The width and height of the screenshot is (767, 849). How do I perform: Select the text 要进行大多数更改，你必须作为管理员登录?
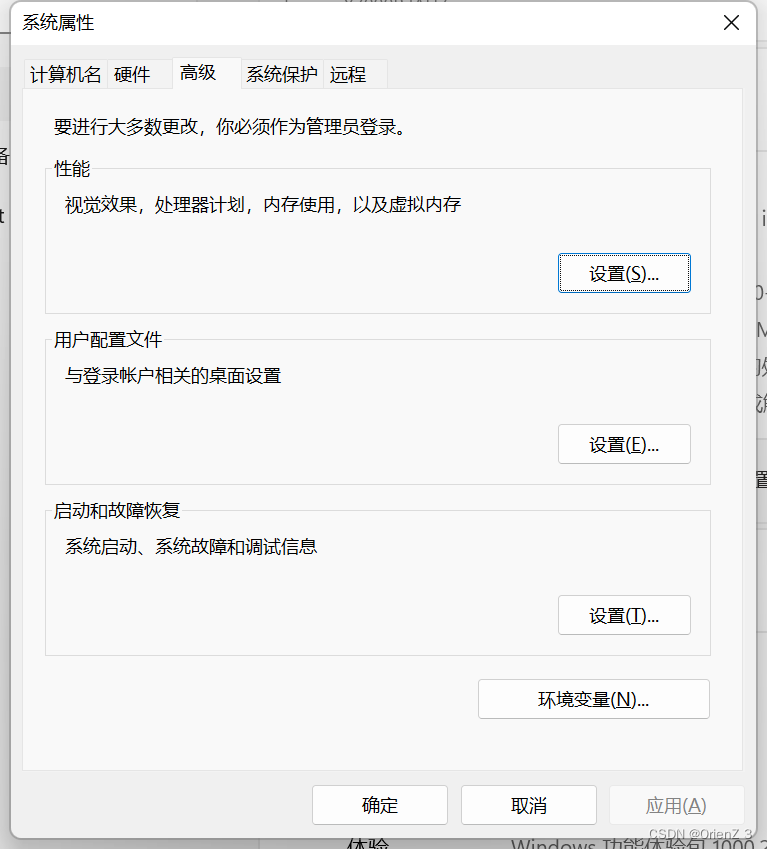[x=230, y=127]
